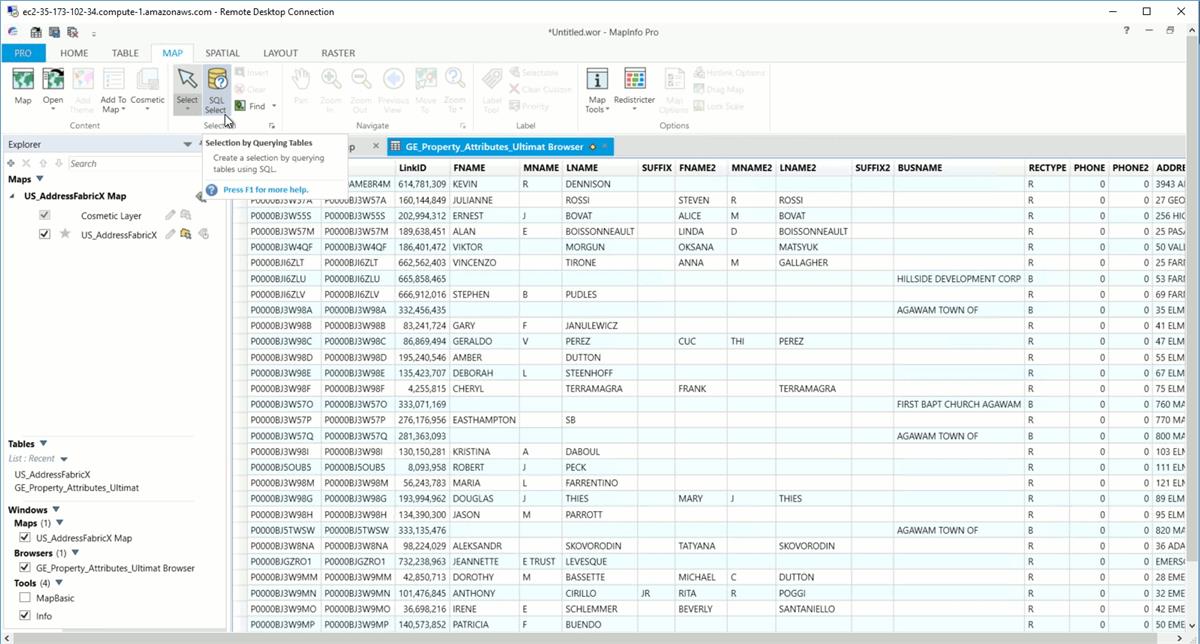1200x644 pixels.
Task: Expand the Select tool dropdown arrow
Action: click(x=187, y=109)
